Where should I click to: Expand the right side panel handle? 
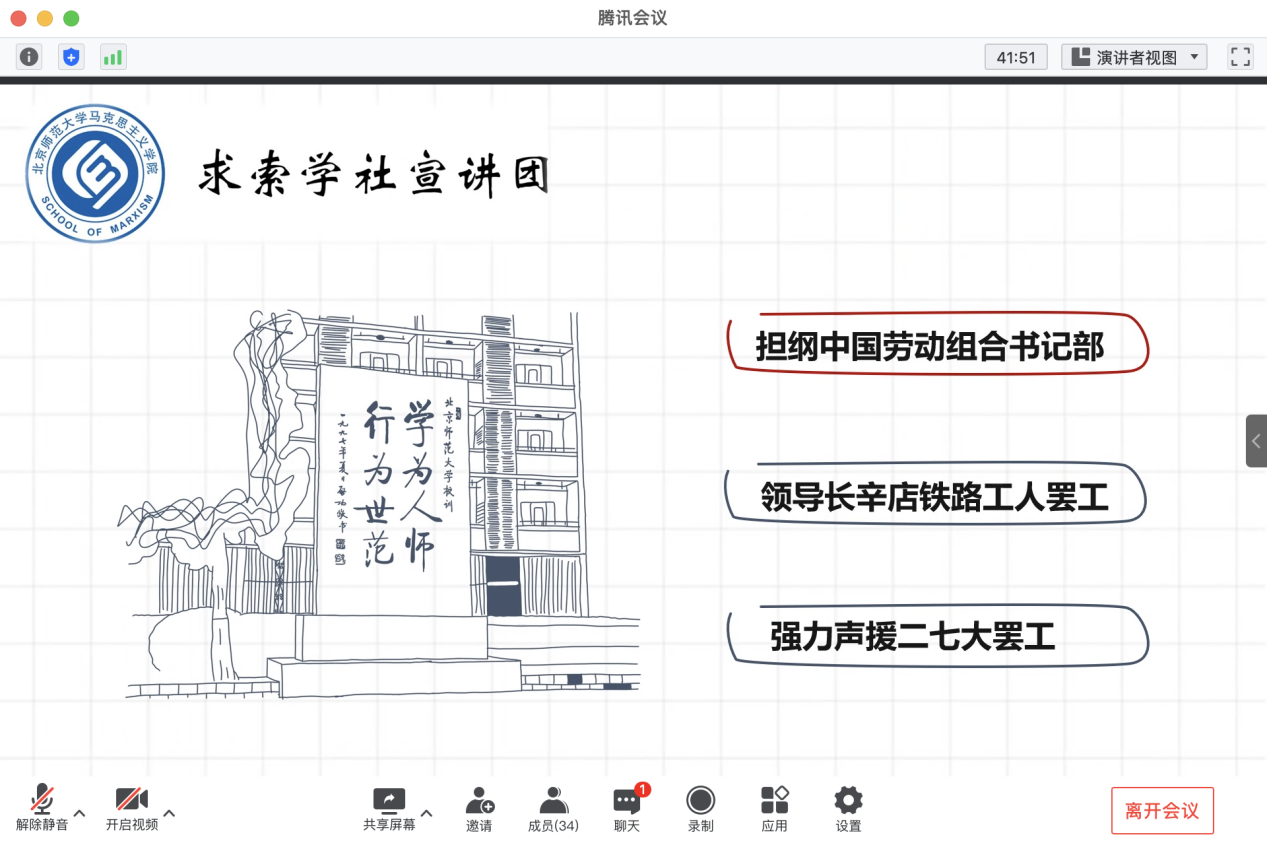tap(1256, 441)
